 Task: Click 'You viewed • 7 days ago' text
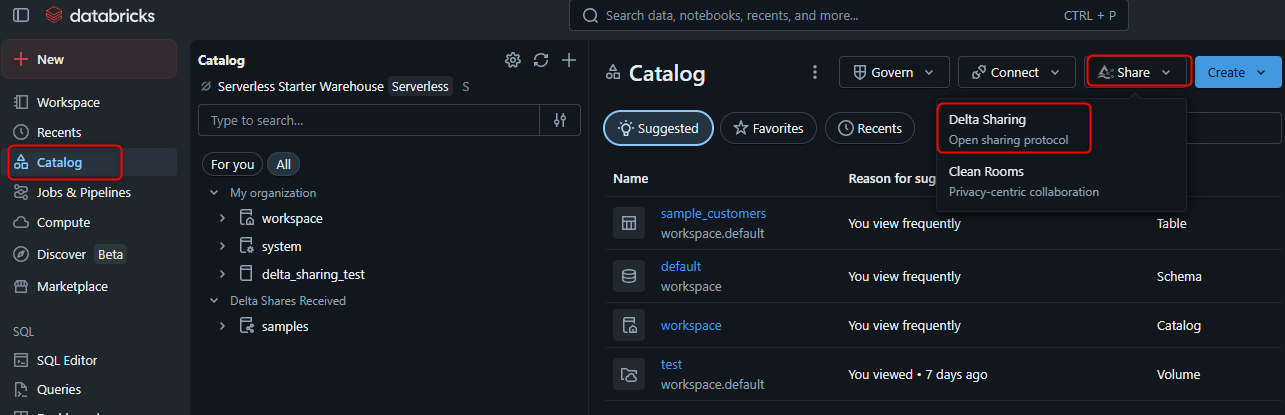[918, 375]
